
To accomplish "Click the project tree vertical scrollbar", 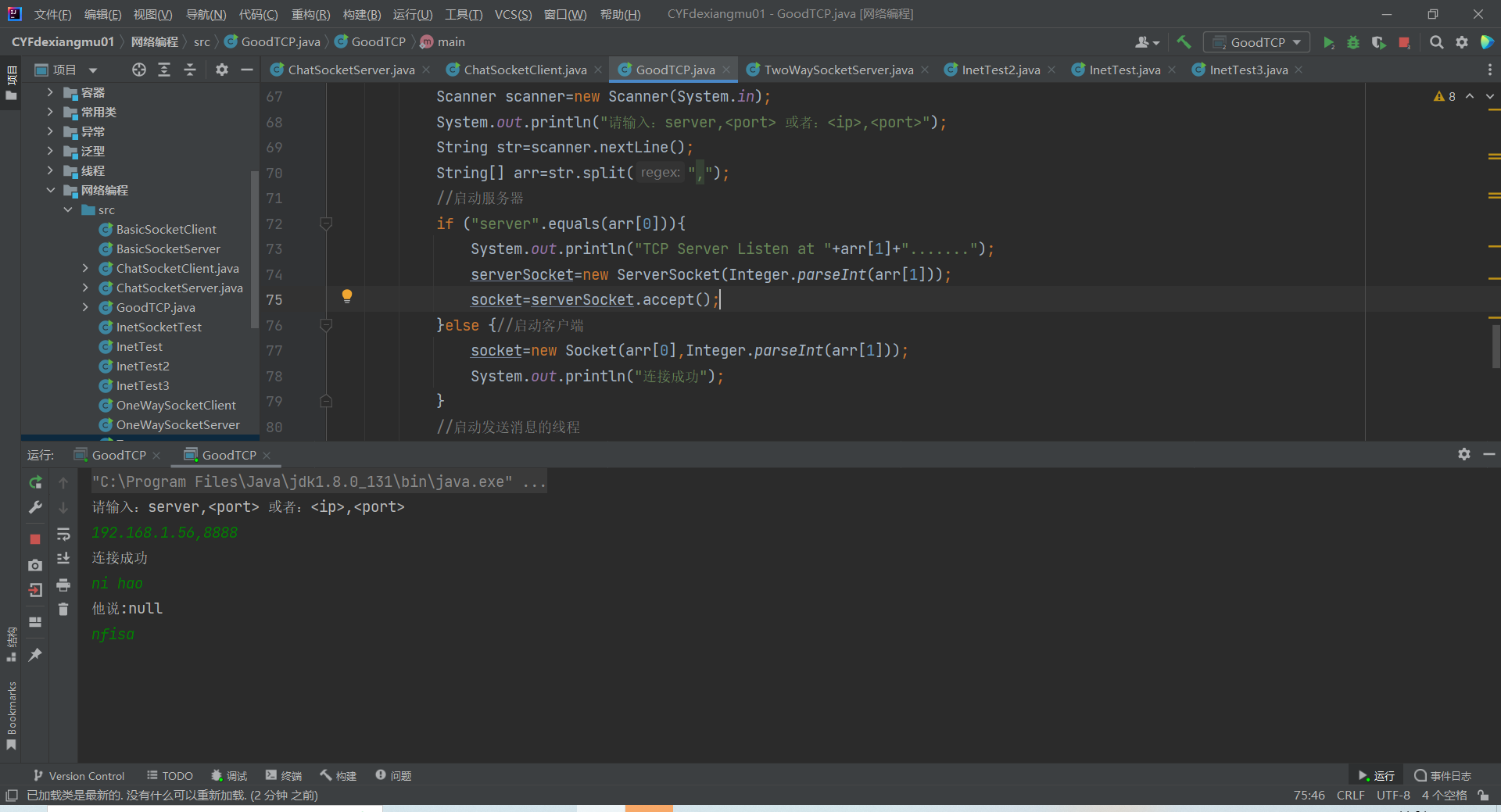I will (x=254, y=249).
